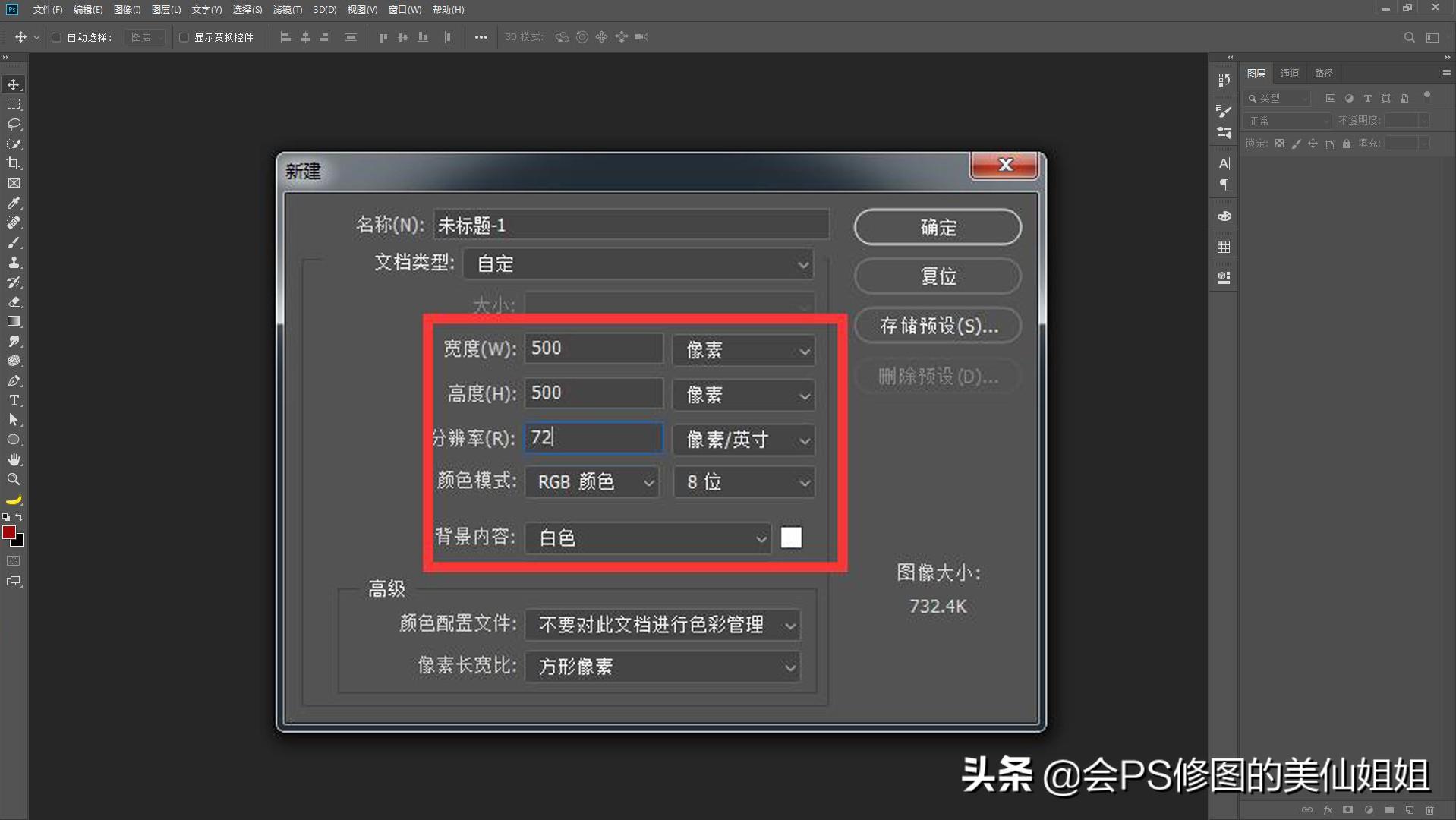Open the 背景内容 白色 dropdown
Screen dimensions: 1456x820
(x=648, y=538)
